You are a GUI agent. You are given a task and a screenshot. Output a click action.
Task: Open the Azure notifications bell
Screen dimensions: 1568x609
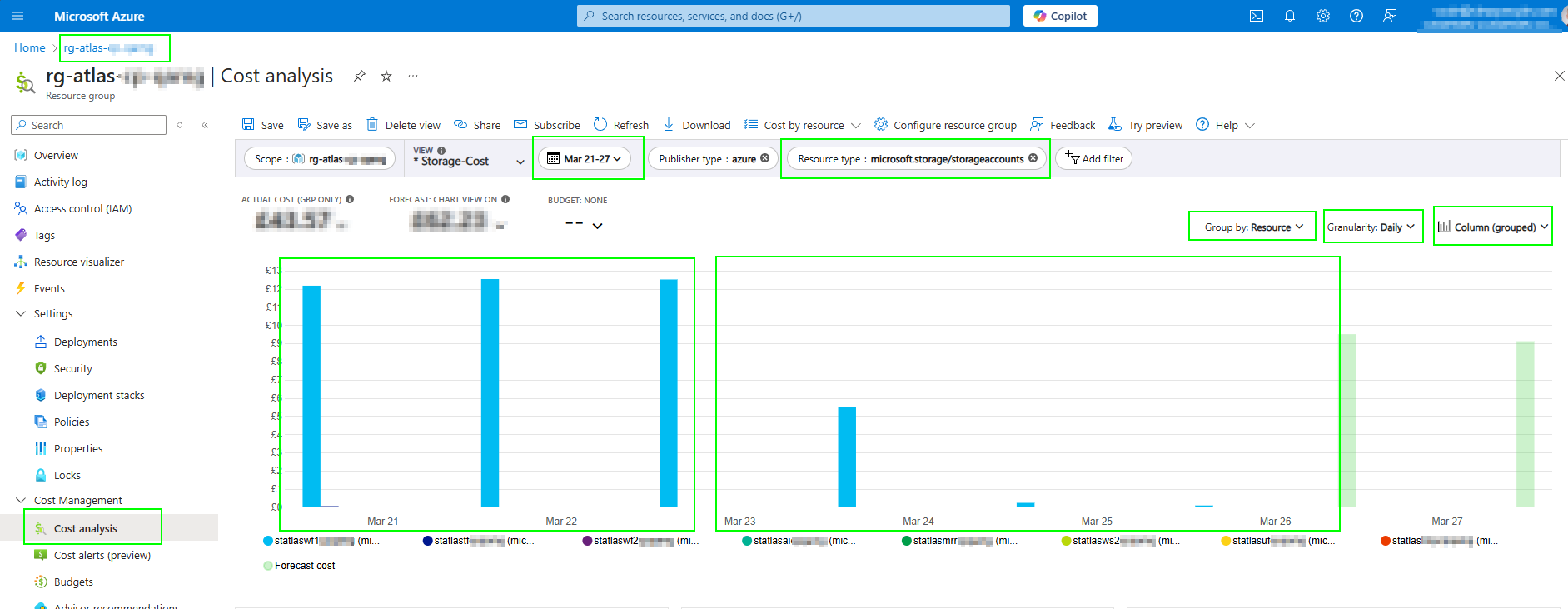(x=1289, y=16)
